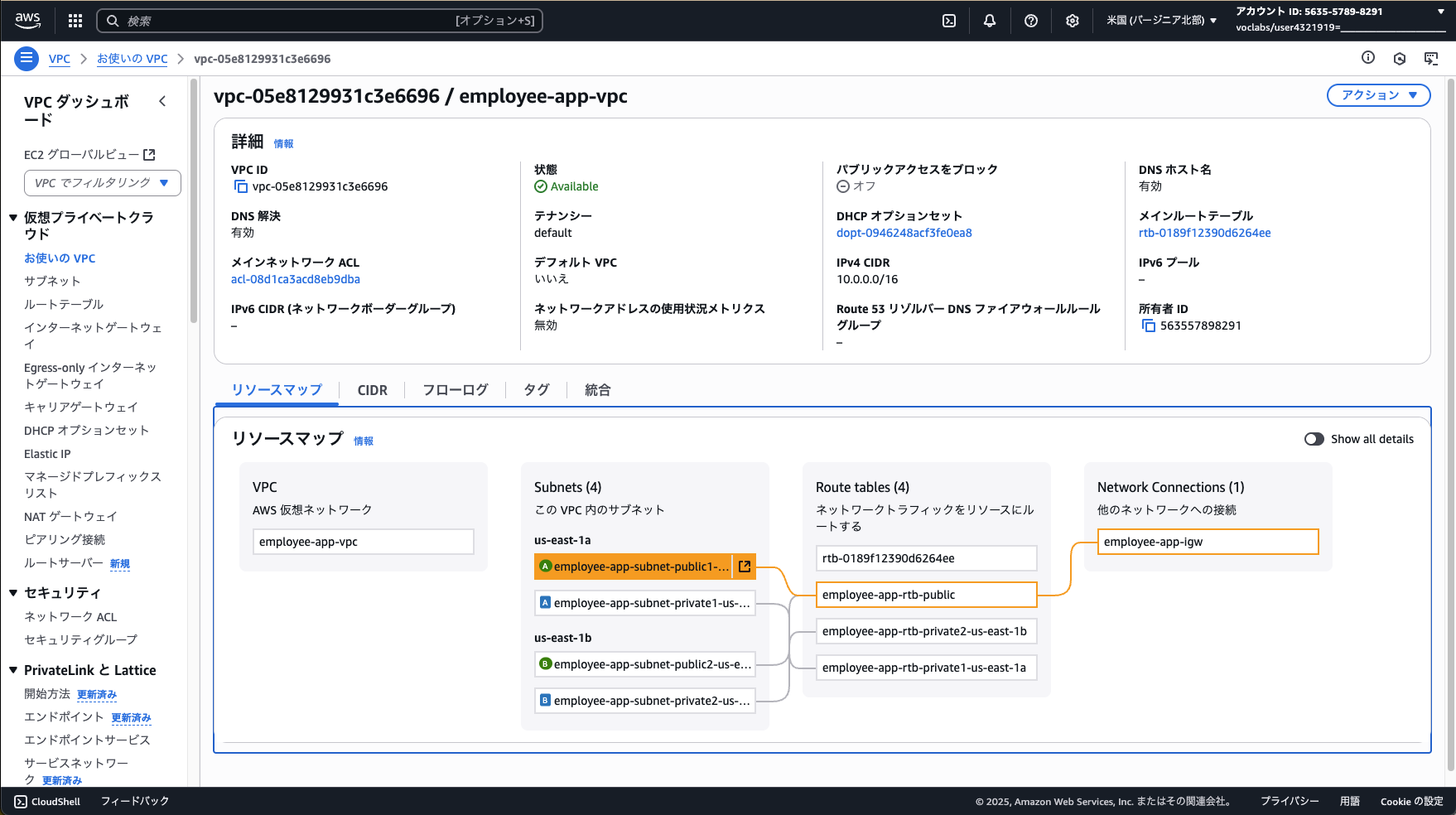Click 情報 link next to リソースマップ heading
The height and width of the screenshot is (815, 1456).
pyautogui.click(x=364, y=441)
